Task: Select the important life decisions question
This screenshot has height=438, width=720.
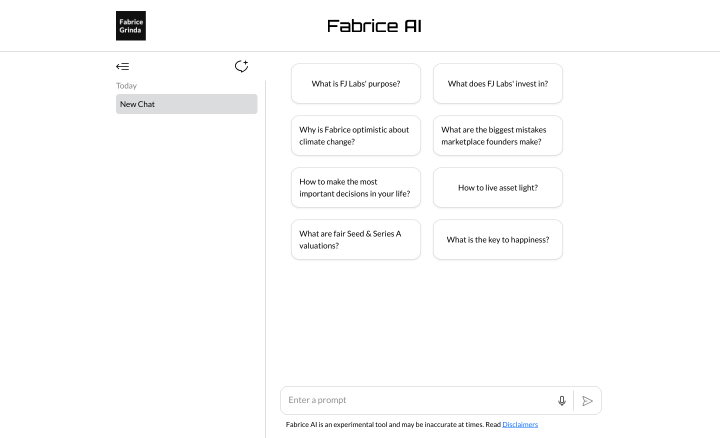Action: (x=356, y=187)
